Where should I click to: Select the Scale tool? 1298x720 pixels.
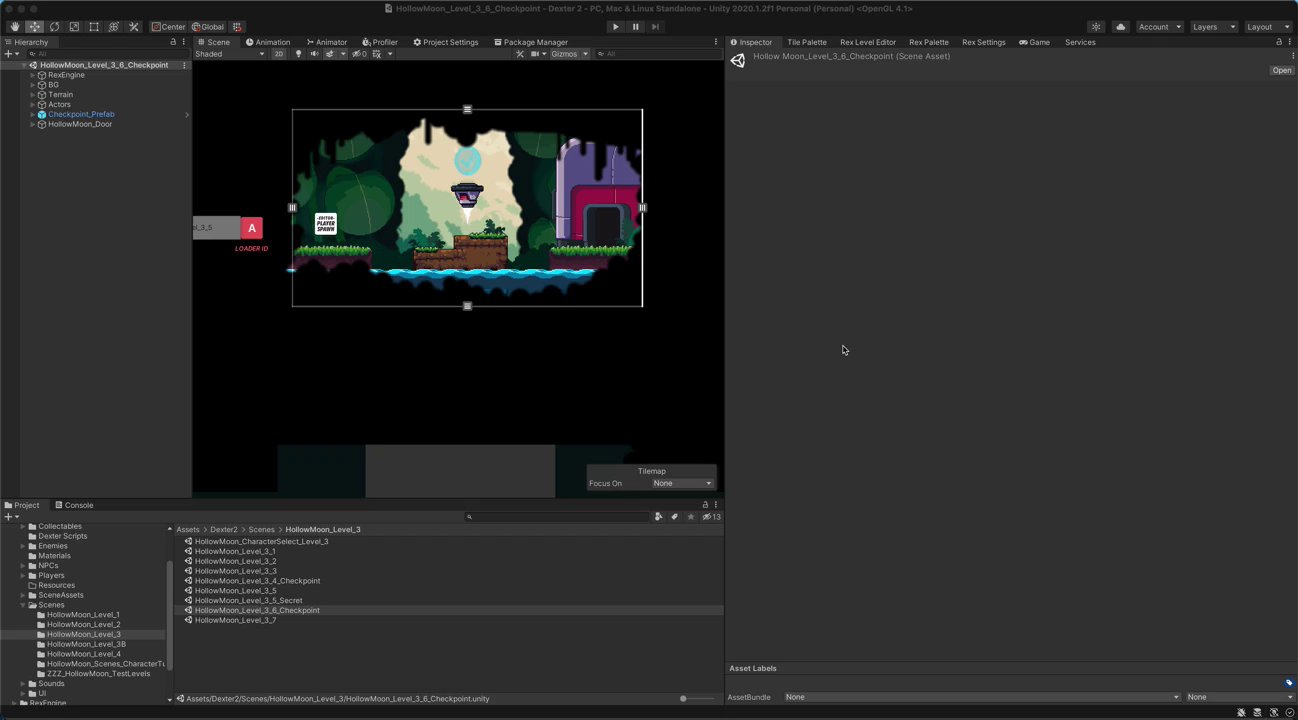pyautogui.click(x=74, y=27)
